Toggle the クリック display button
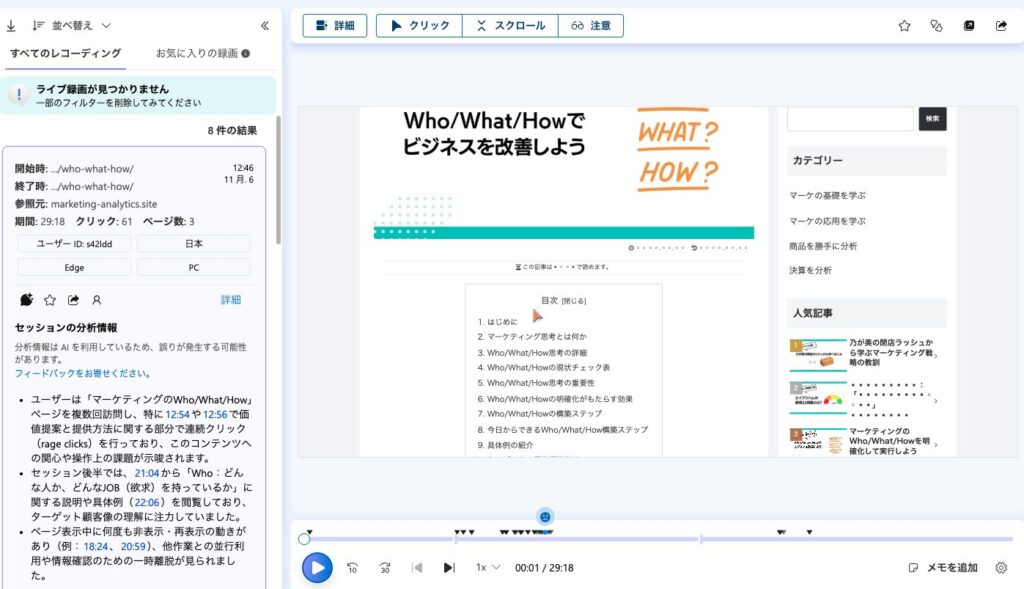Image resolution: width=1024 pixels, height=589 pixels. point(419,26)
